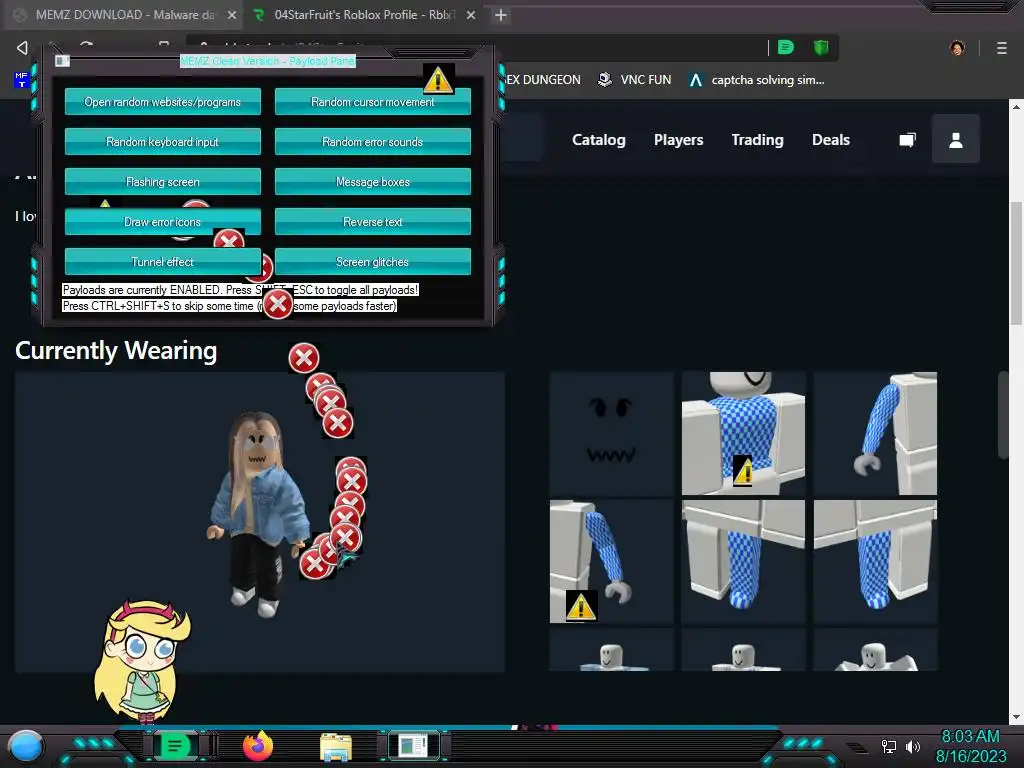Click the MF T bookmark icon

(21, 80)
